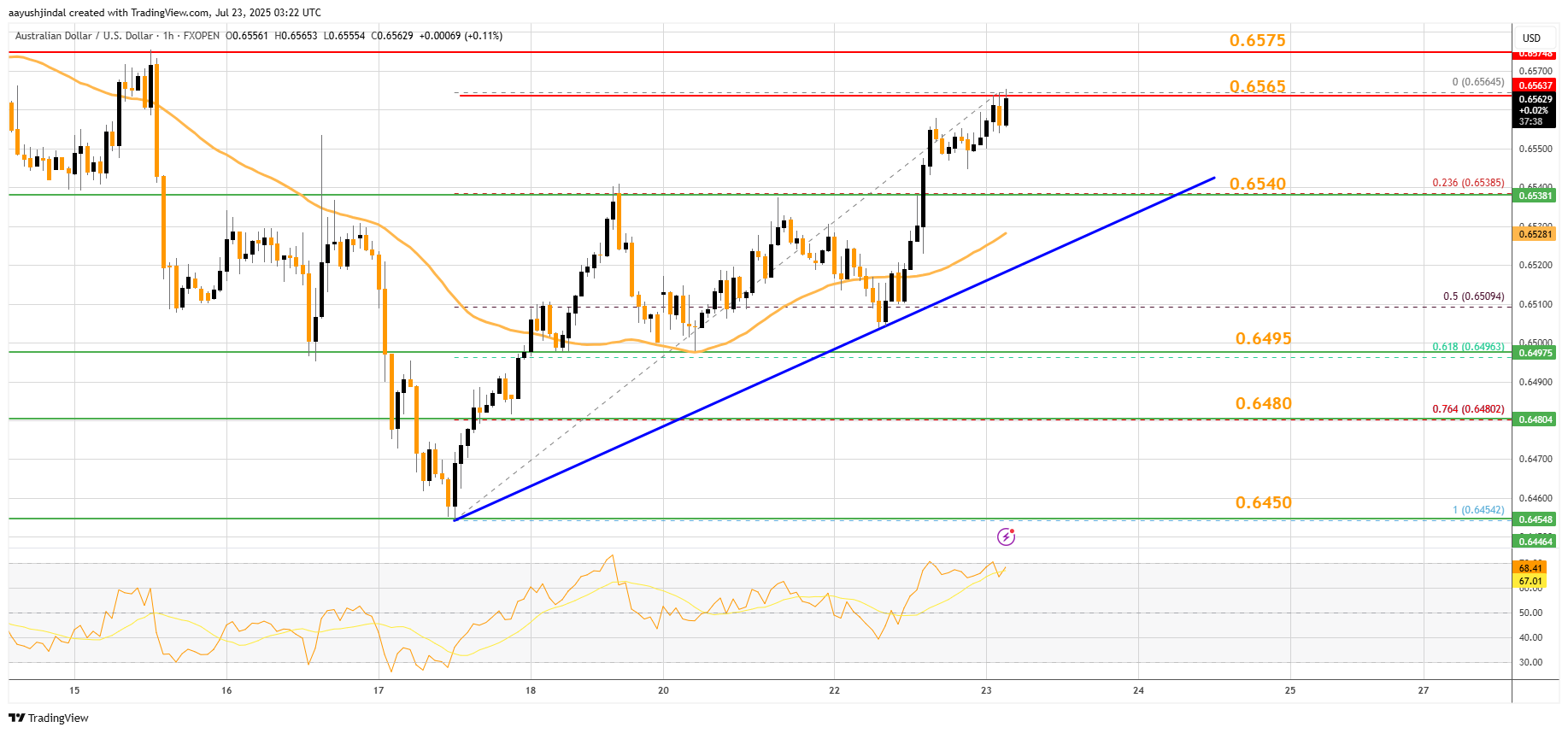Click the 0.64700 price scale label
This screenshot has width=1568, height=733.
[1536, 459]
